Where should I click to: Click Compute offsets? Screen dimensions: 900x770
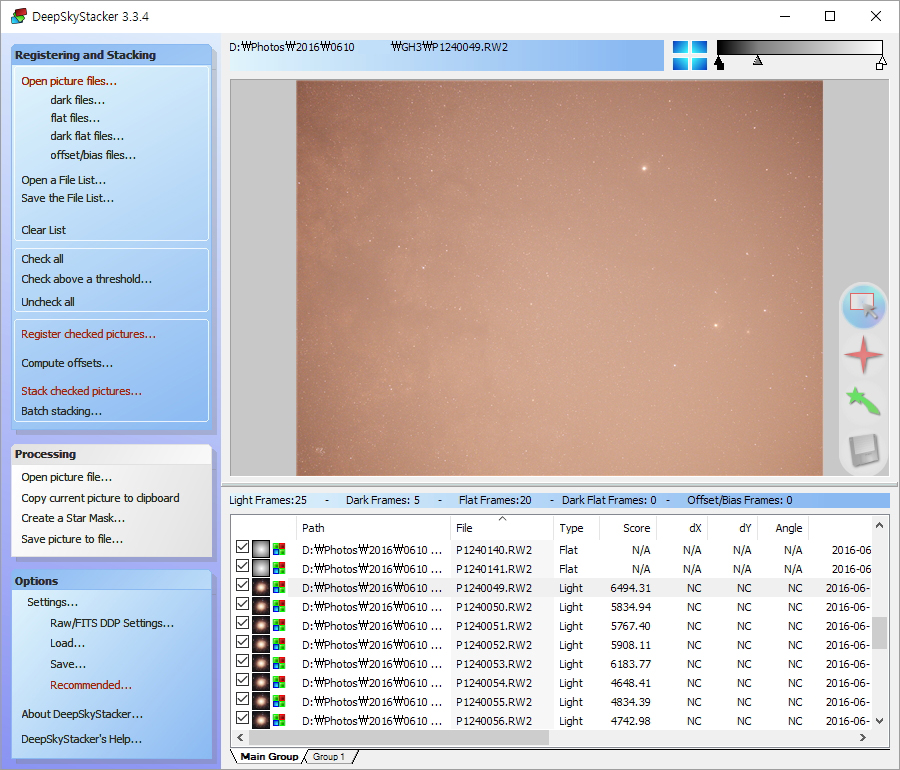tap(67, 363)
